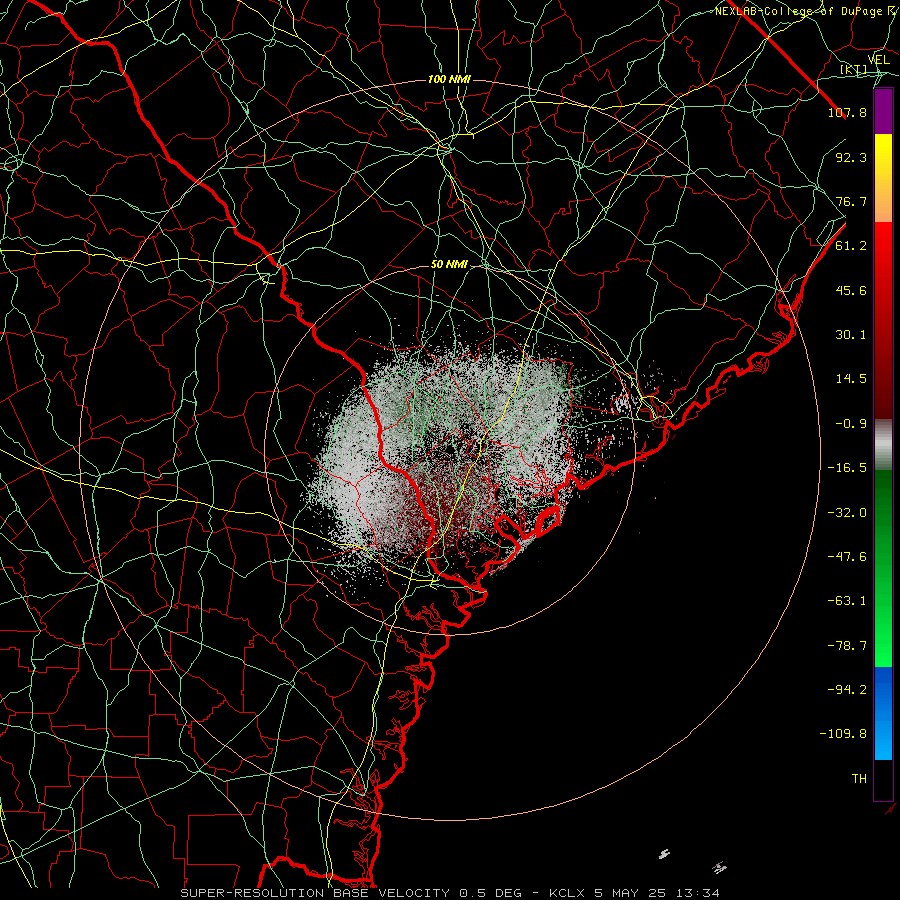Click the '100 NMI' range ring label
Screen dimensions: 900x900
pos(449,79)
